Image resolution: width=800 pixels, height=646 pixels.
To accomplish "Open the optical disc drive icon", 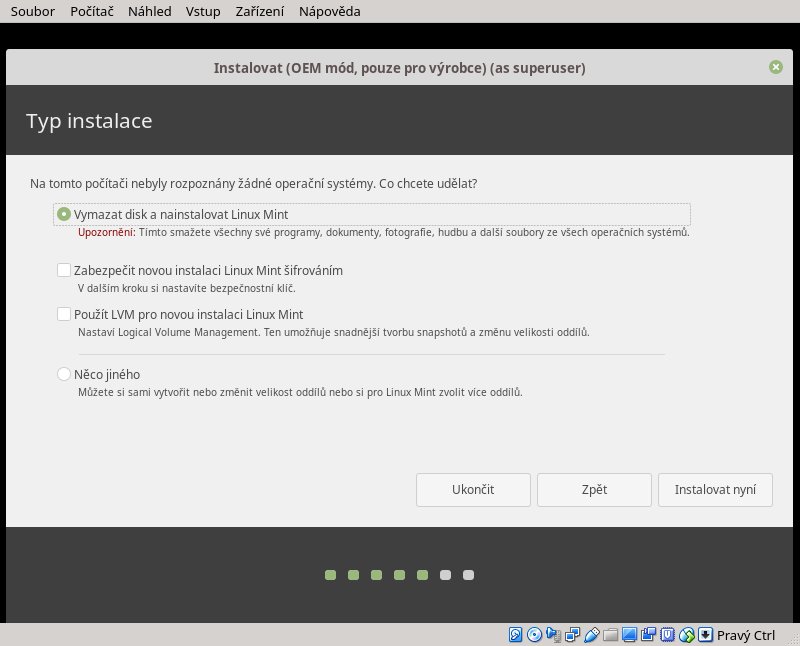I will pos(535,635).
